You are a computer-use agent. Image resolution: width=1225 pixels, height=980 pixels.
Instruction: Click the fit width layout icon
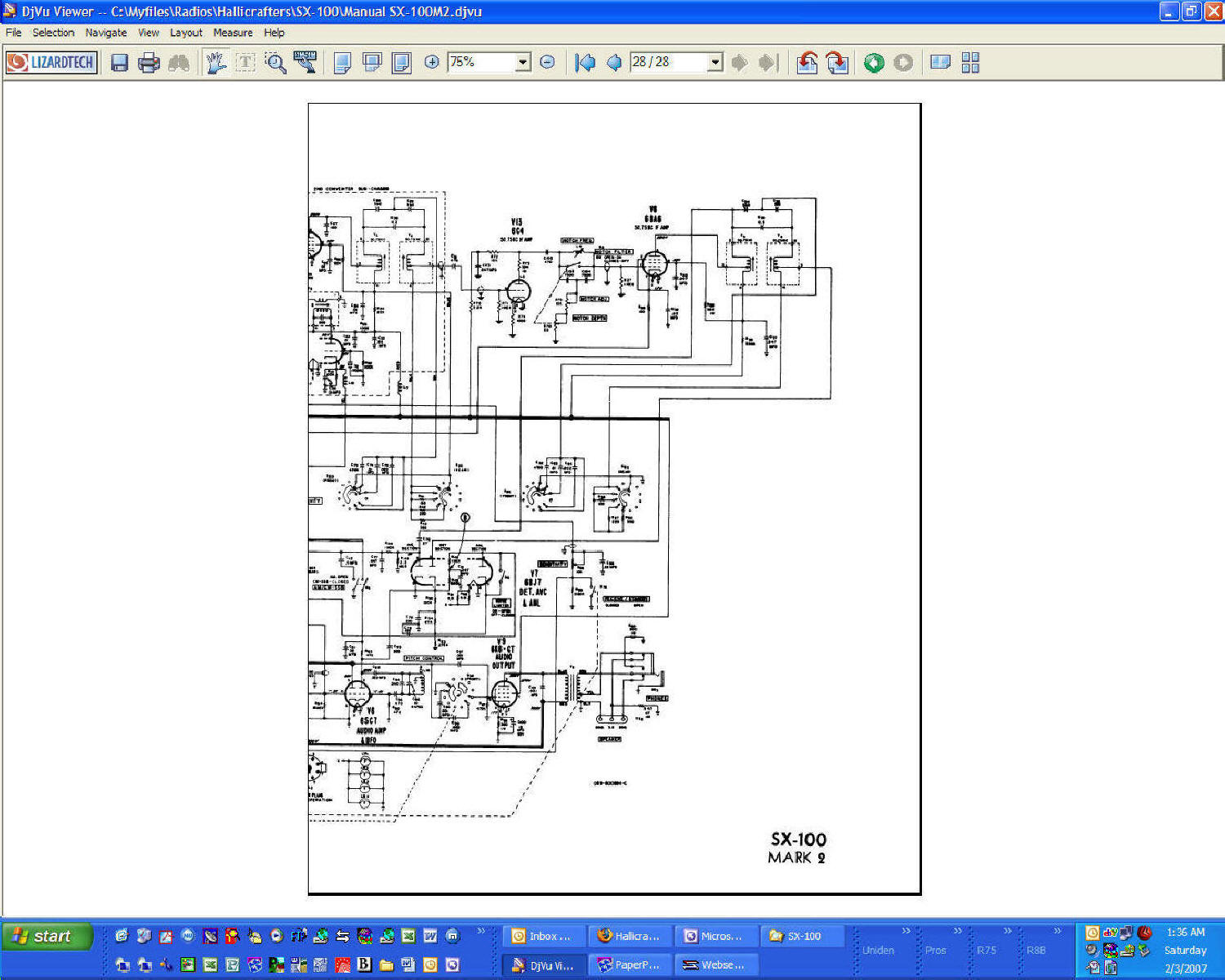(372, 63)
